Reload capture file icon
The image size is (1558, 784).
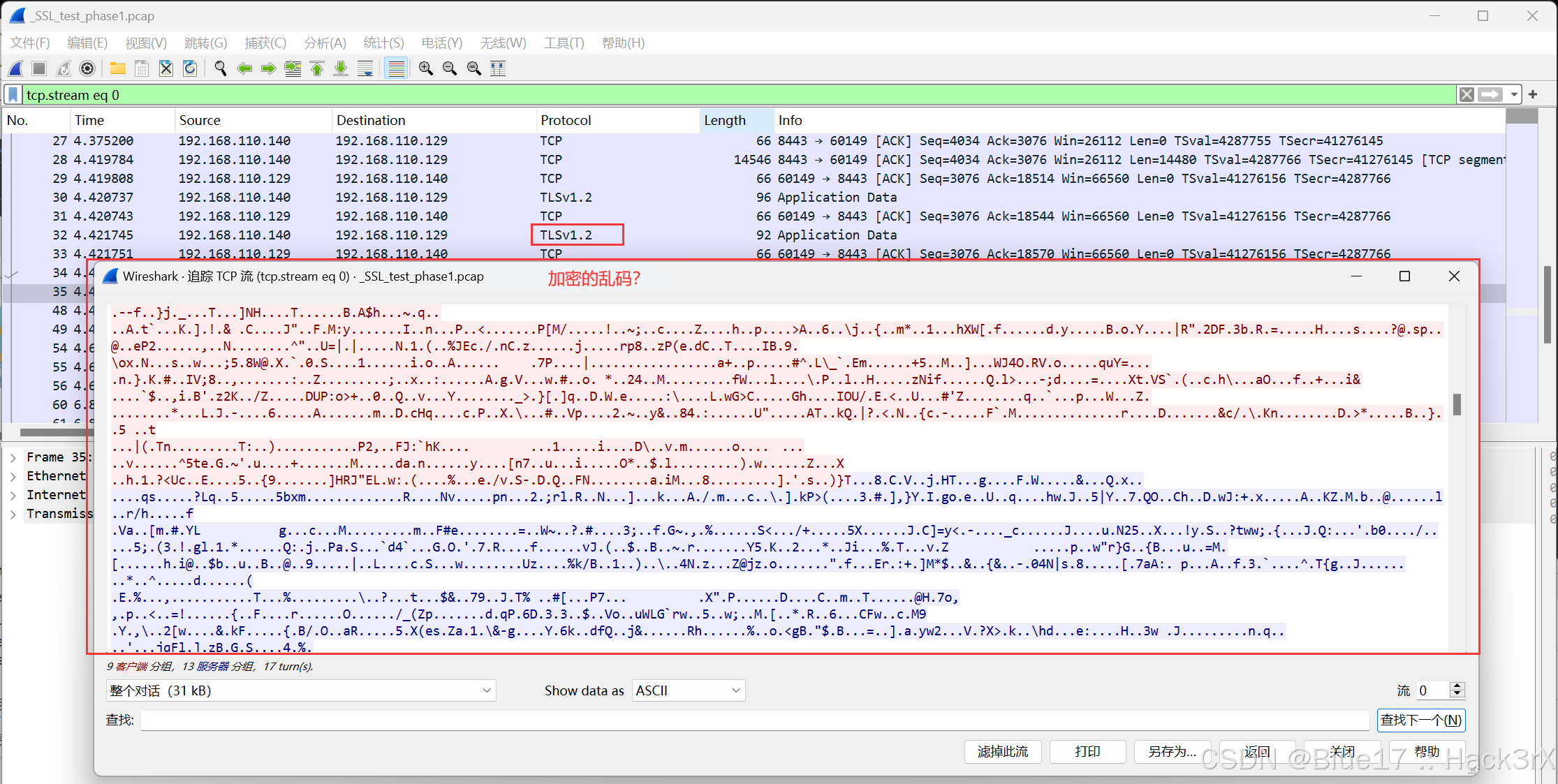(x=190, y=68)
